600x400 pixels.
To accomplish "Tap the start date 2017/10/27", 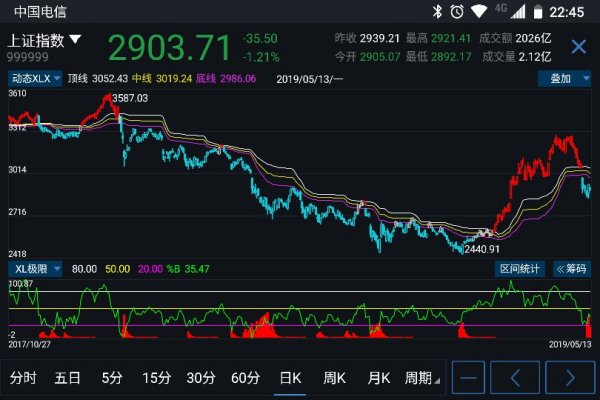I will coord(29,344).
